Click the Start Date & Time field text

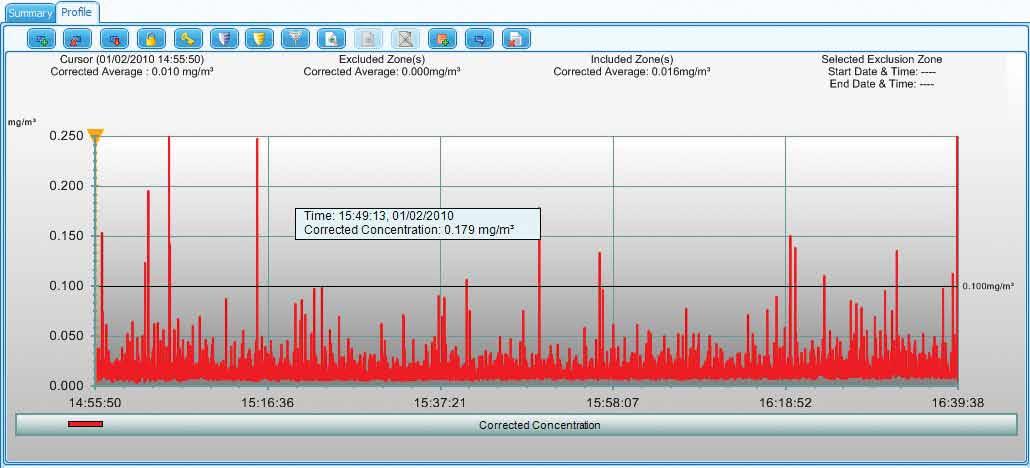pos(882,71)
